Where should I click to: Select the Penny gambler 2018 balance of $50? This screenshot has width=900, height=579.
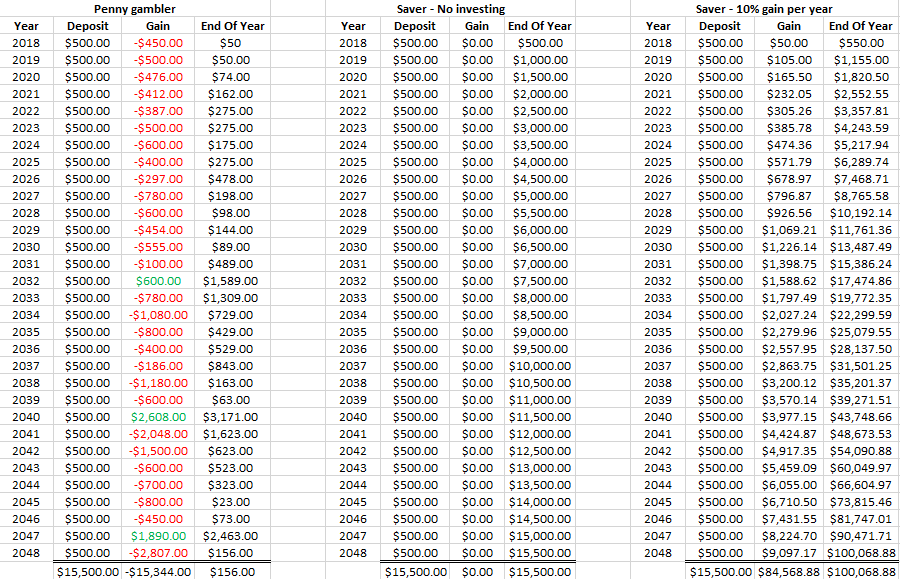pyautogui.click(x=230, y=43)
